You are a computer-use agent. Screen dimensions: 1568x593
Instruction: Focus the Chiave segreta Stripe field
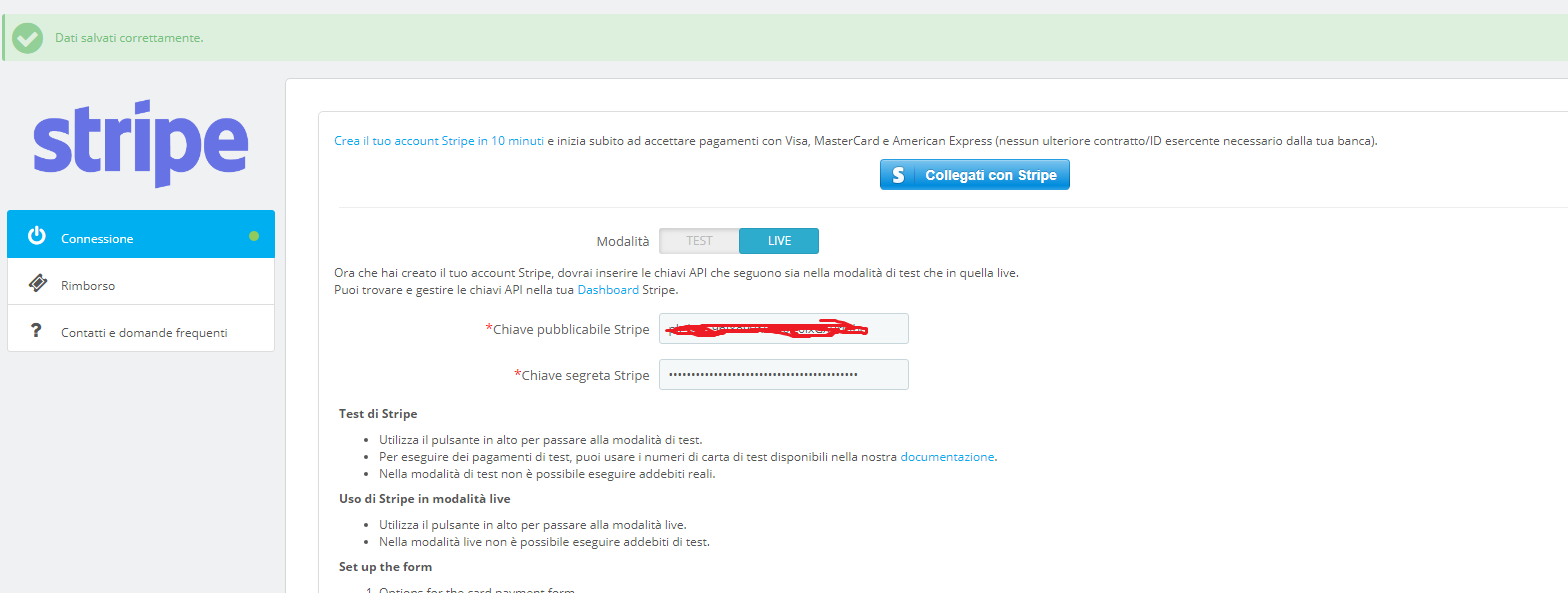tap(784, 375)
